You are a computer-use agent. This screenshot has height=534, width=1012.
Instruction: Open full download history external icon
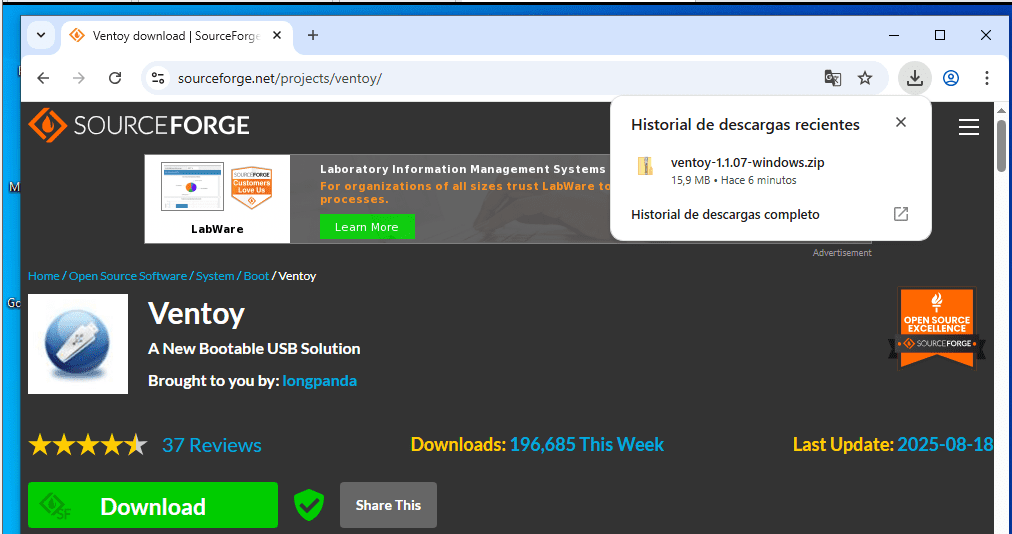click(x=900, y=214)
